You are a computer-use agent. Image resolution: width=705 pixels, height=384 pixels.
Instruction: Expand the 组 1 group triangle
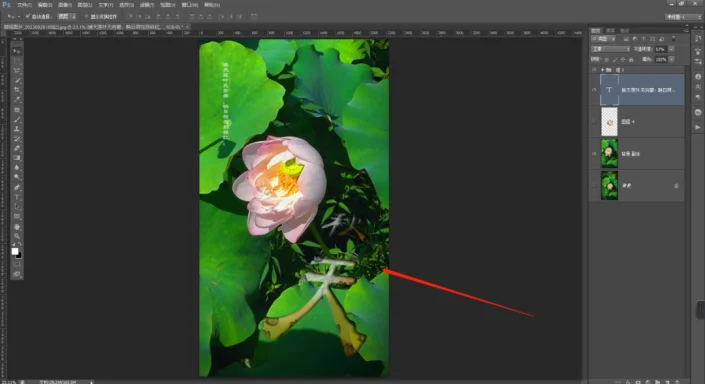602,70
